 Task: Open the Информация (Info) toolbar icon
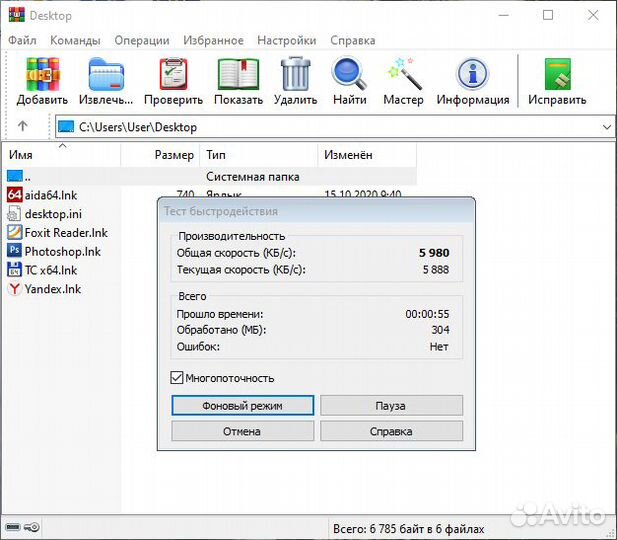(472, 76)
